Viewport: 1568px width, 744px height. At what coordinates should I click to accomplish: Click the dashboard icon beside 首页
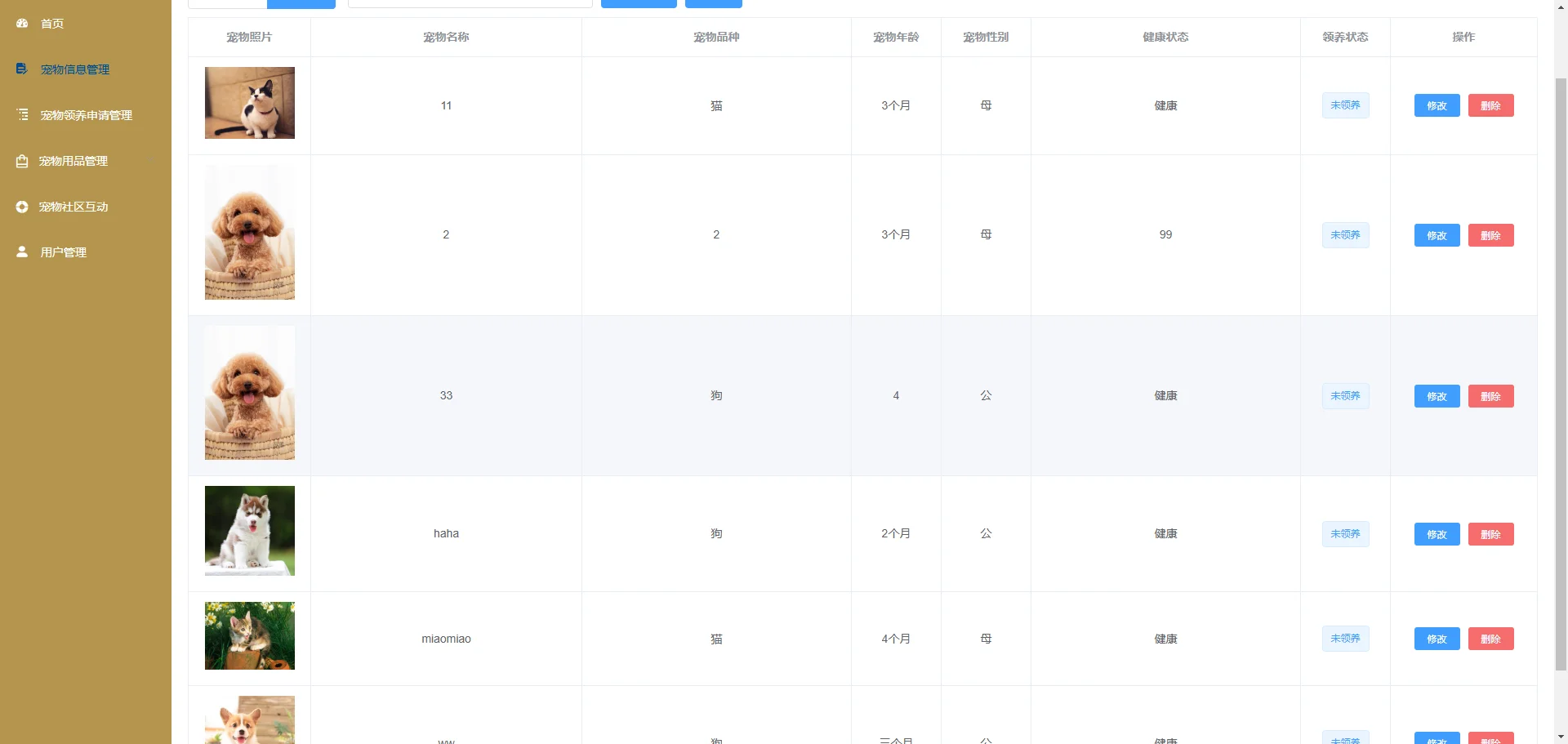[22, 24]
